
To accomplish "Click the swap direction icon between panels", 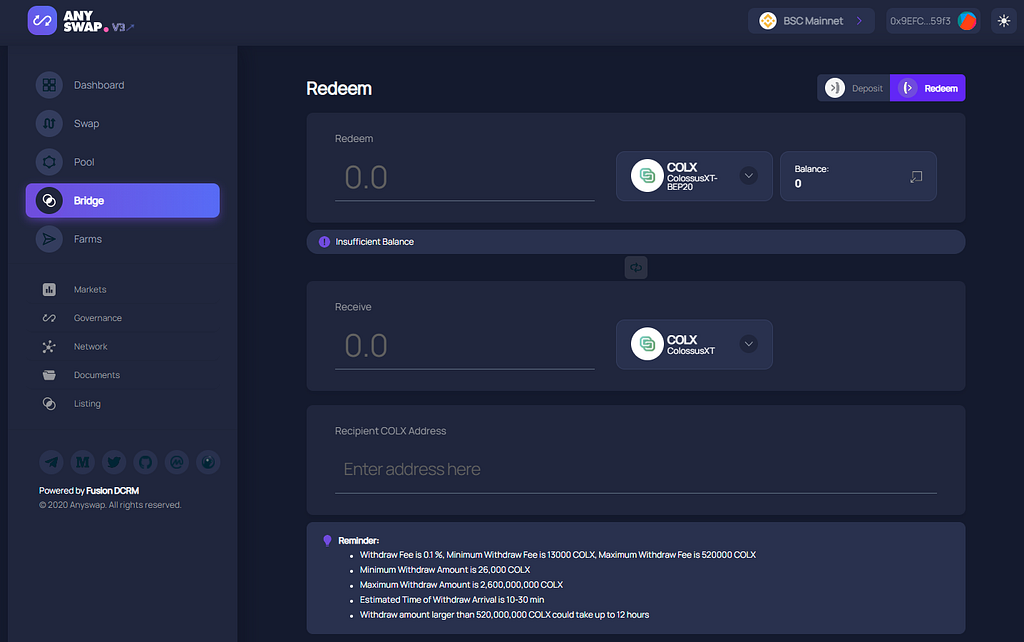I will 635,268.
